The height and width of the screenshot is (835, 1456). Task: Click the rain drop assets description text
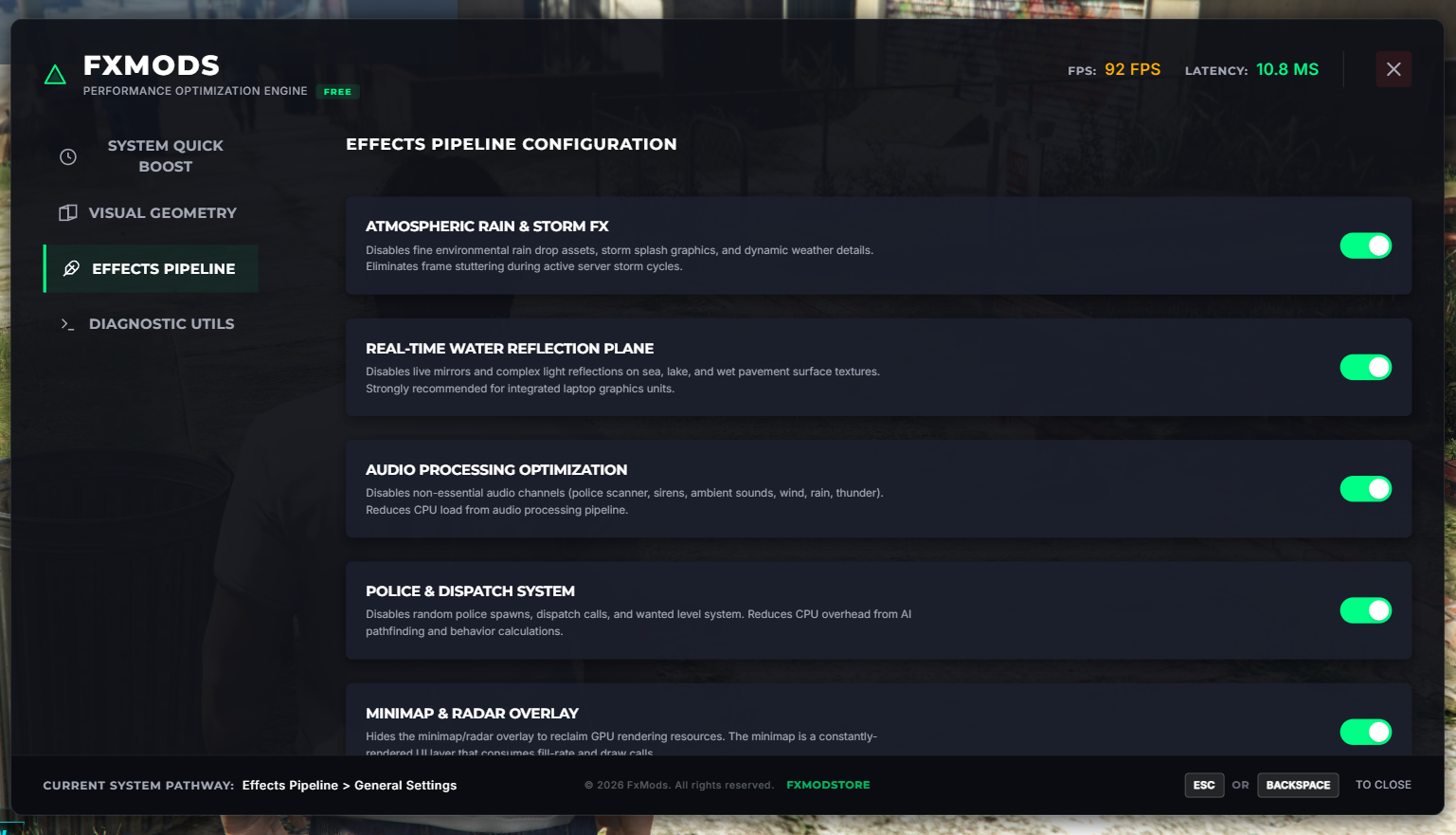[x=620, y=259]
